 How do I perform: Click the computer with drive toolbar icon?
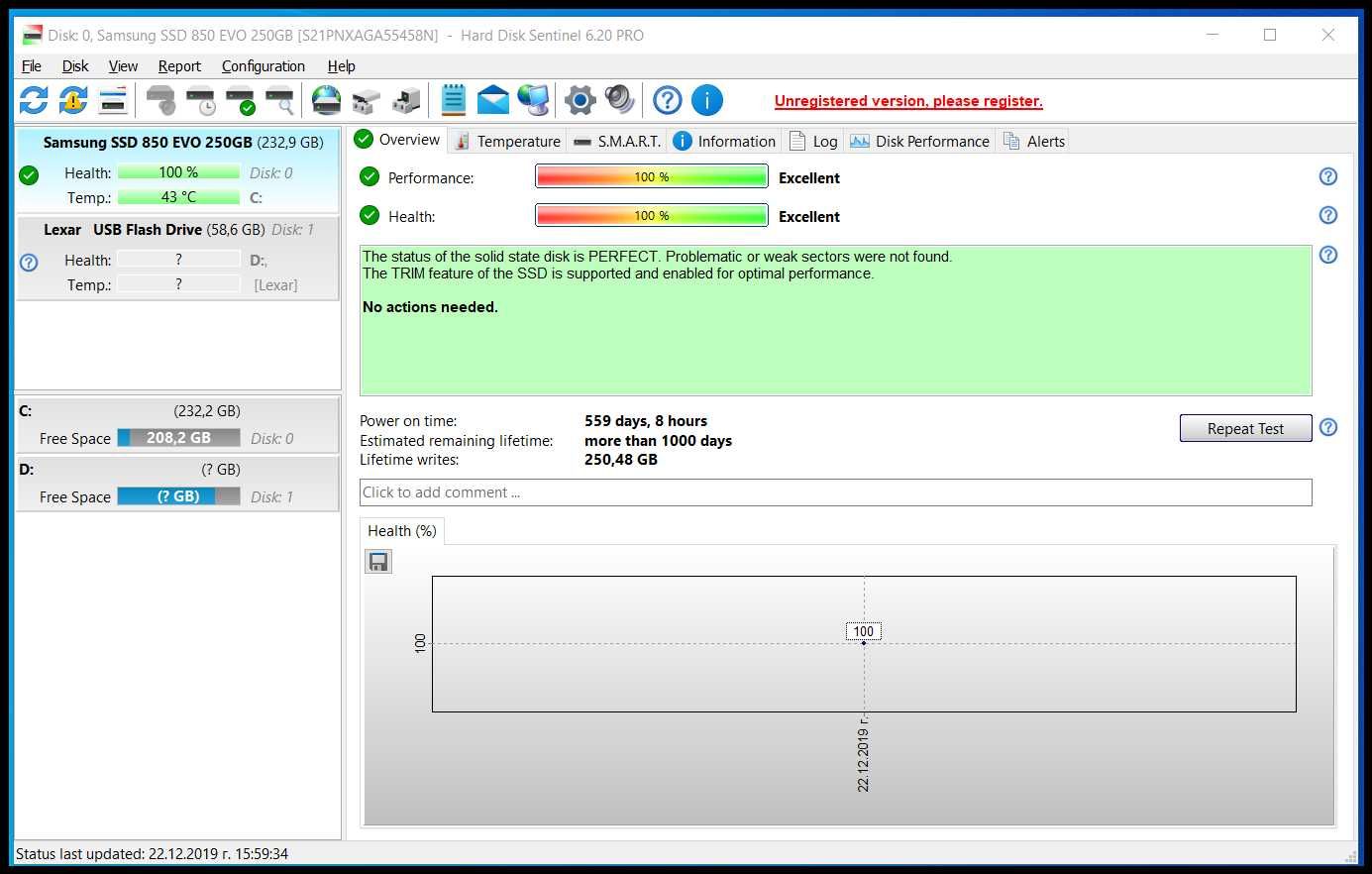pyautogui.click(x=405, y=100)
